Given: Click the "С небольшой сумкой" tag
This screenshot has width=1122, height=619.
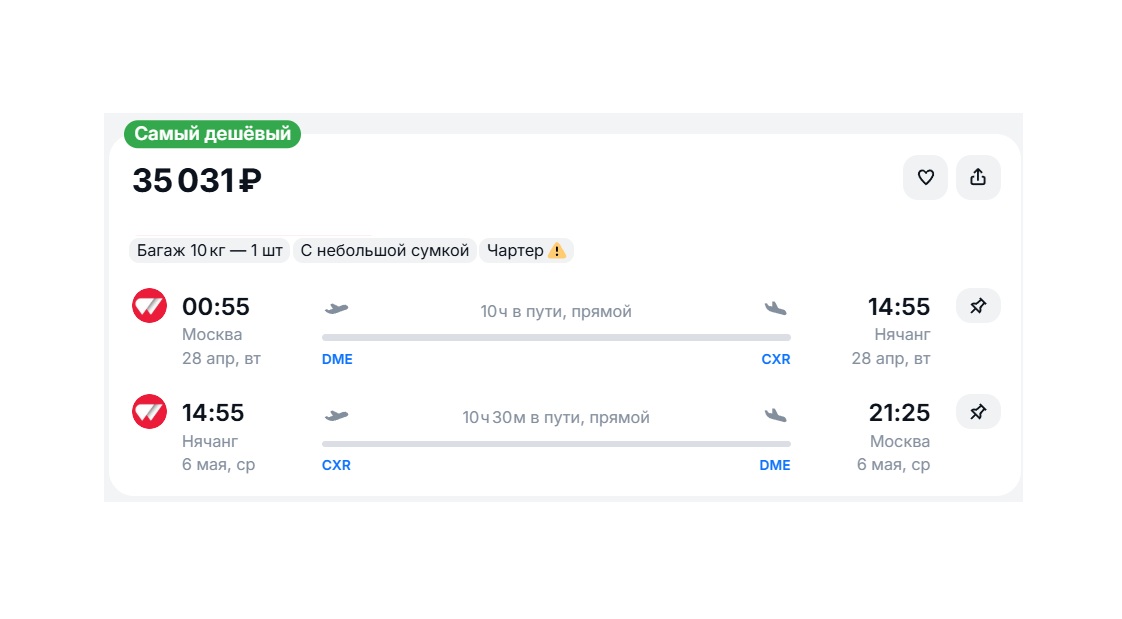Looking at the screenshot, I should click(x=385, y=251).
